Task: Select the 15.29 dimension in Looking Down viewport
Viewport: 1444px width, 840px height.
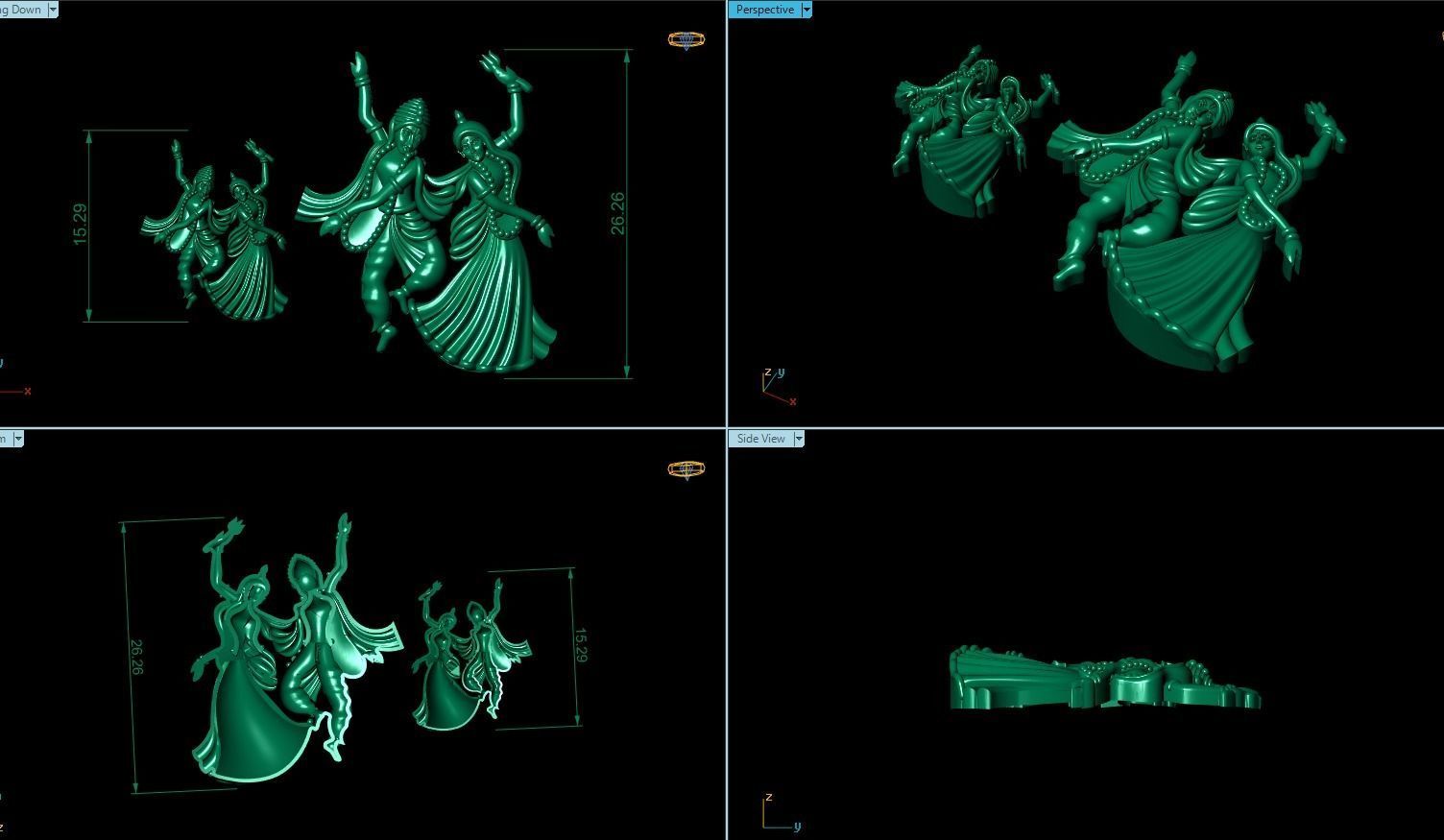Action: [x=80, y=224]
